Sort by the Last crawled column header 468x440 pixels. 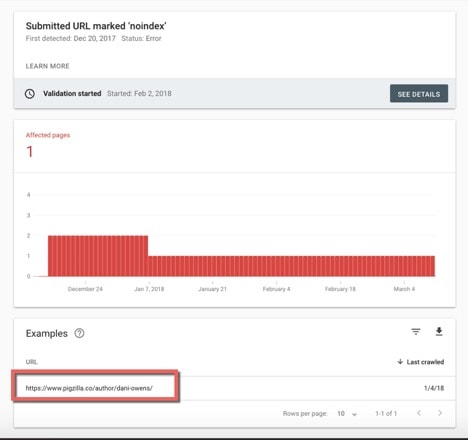click(x=421, y=362)
